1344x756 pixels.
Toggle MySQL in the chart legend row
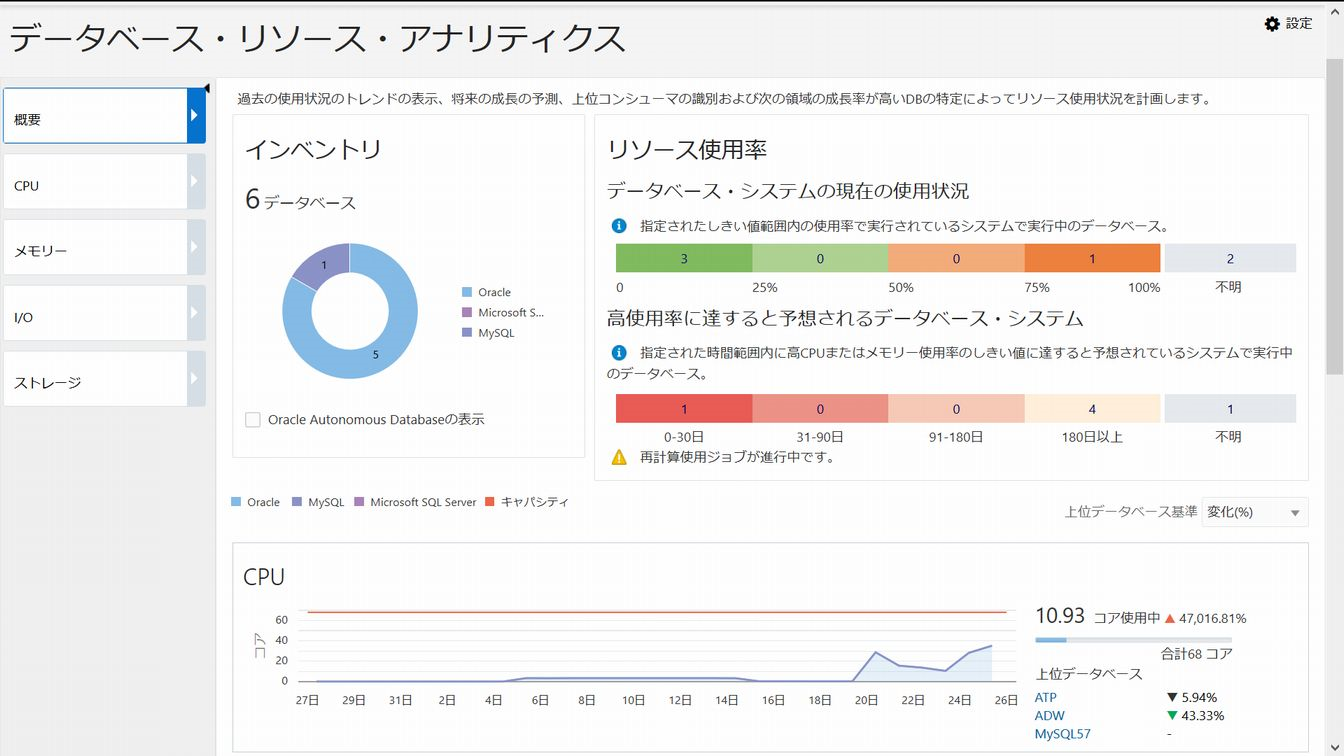click(x=318, y=502)
